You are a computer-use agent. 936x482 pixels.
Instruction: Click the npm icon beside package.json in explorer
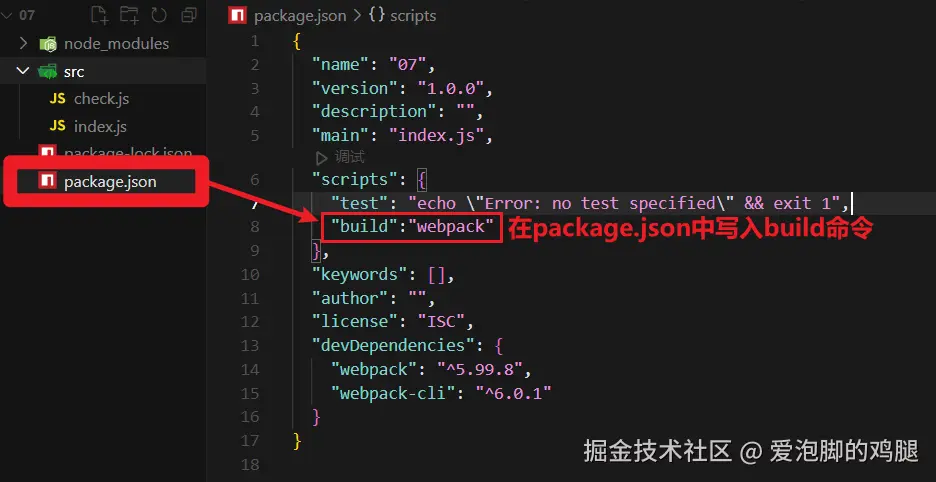pos(47,181)
